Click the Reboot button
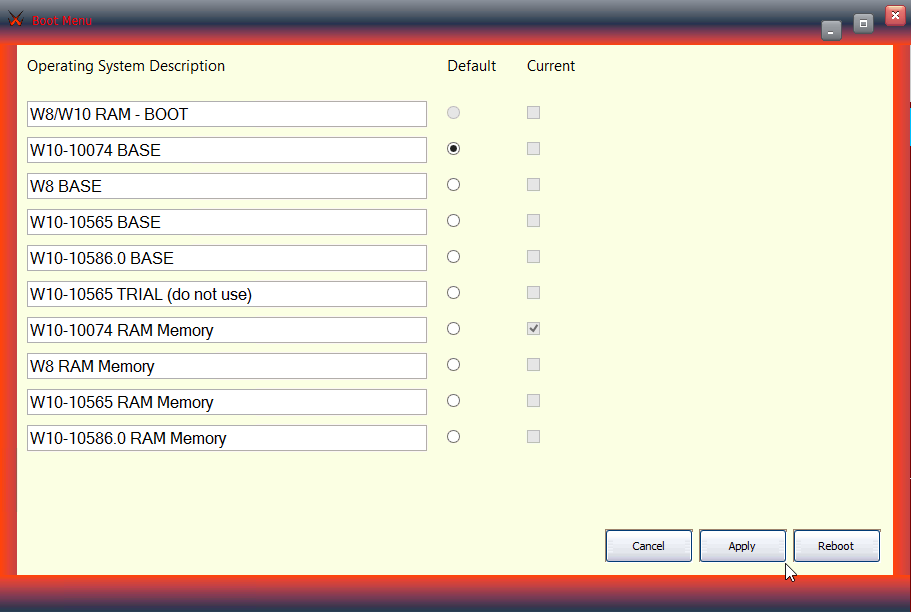 837,546
